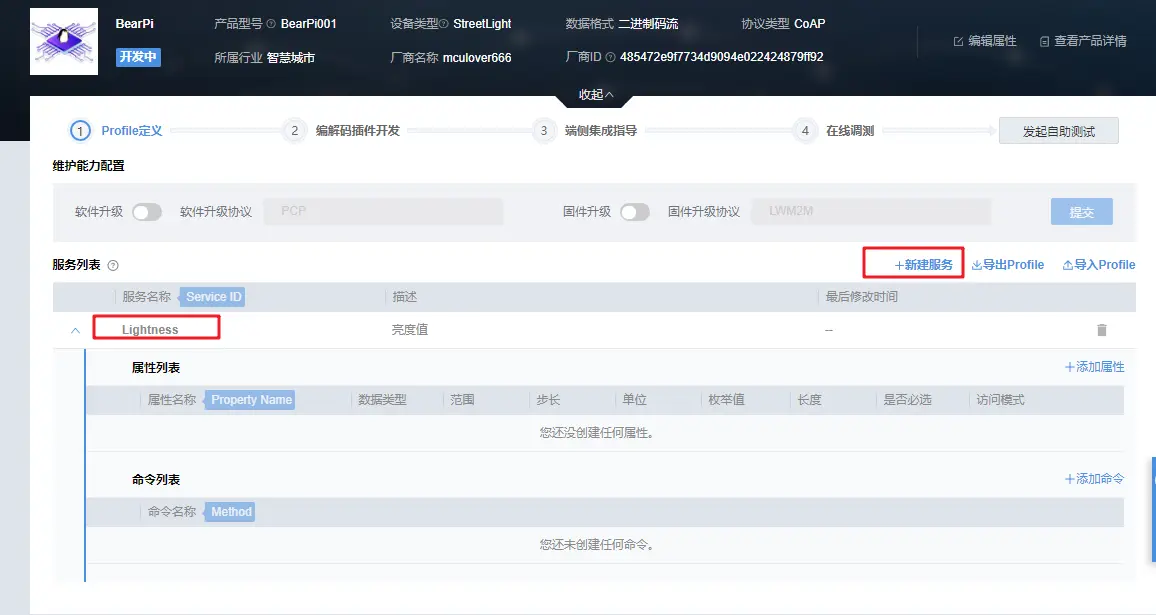
Task: Go to step 4 在线调测
Action: (834, 131)
